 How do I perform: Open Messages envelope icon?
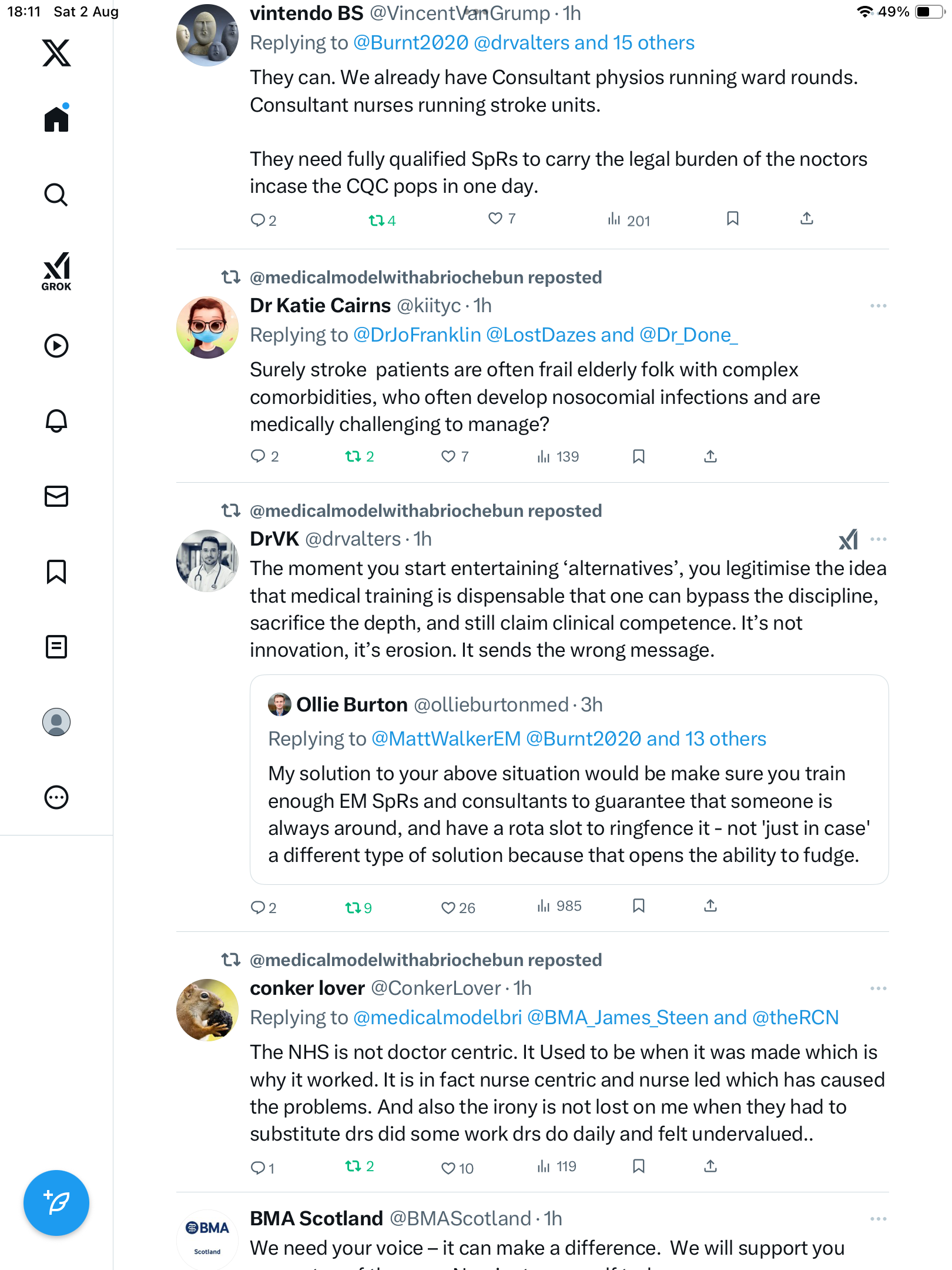point(56,496)
